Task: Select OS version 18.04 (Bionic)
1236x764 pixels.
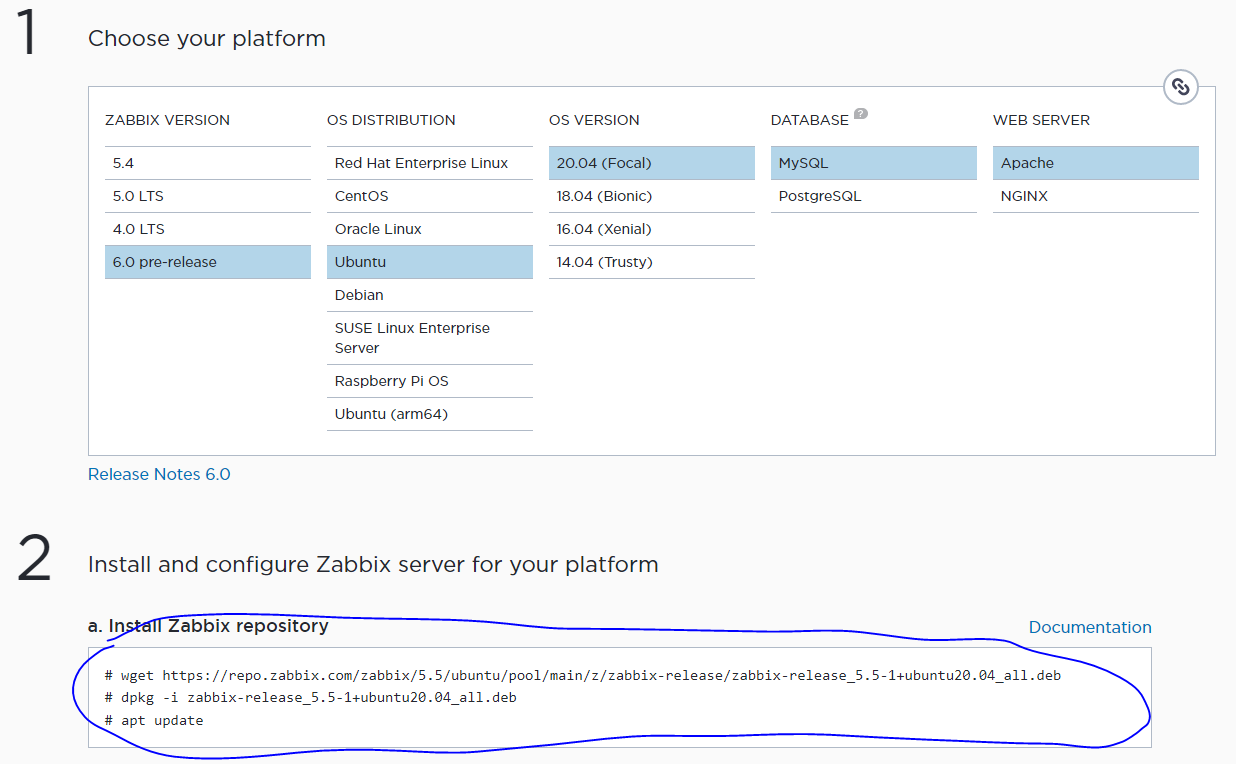Action: point(651,196)
